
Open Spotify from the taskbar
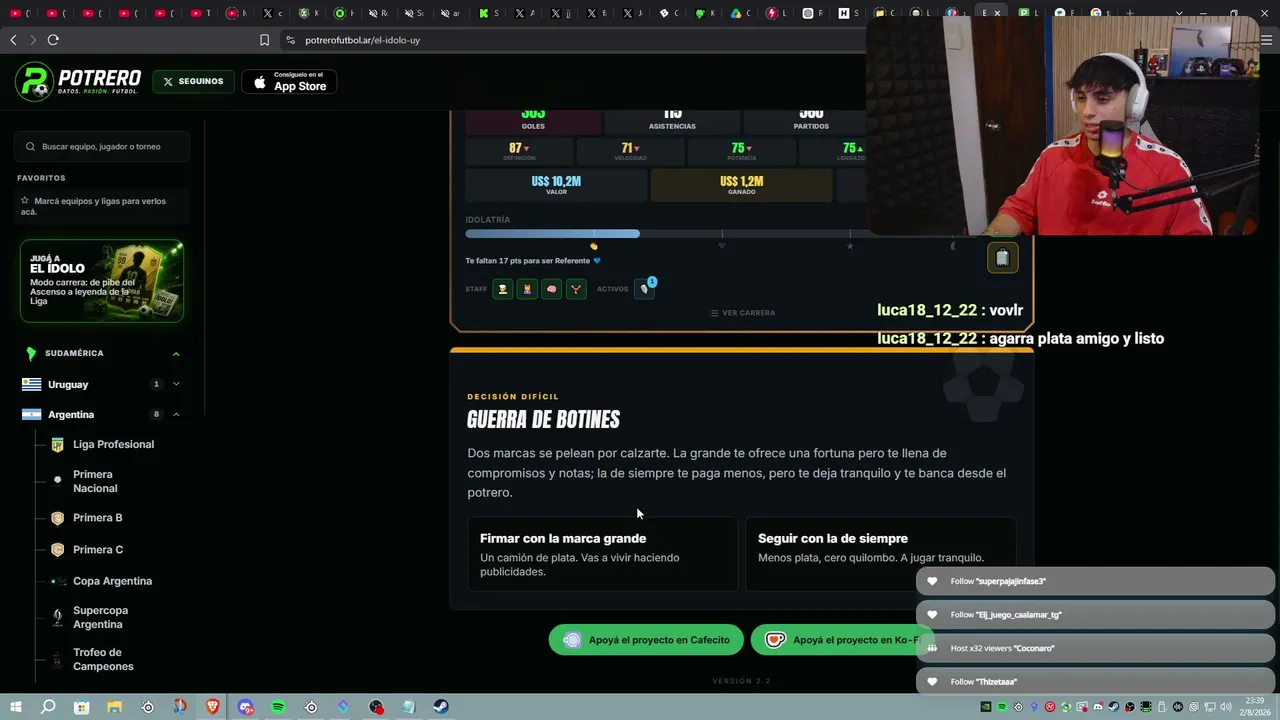coord(278,707)
